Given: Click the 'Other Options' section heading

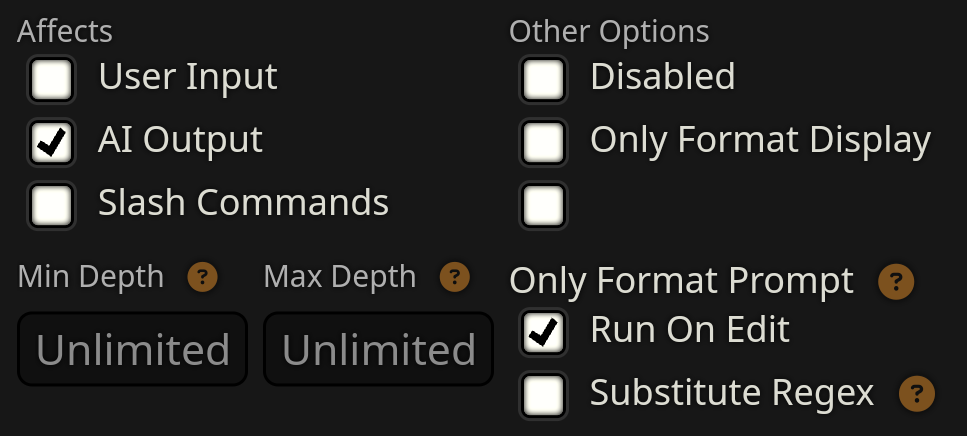Looking at the screenshot, I should click(x=609, y=31).
